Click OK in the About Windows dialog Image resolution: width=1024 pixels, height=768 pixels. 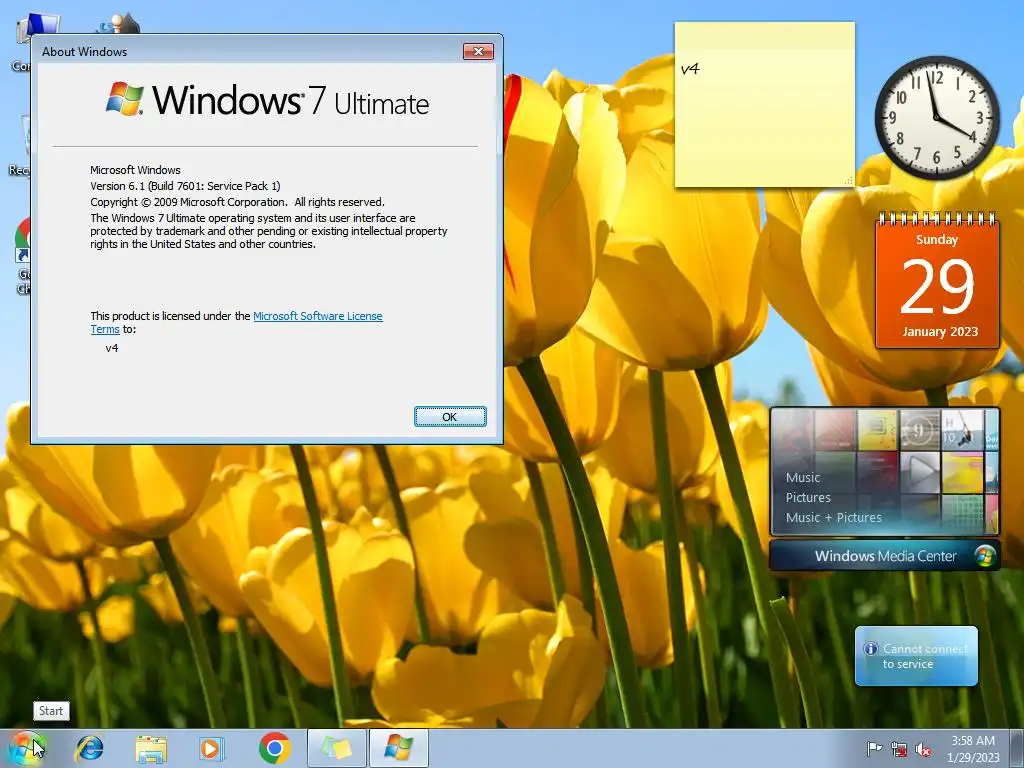coord(450,417)
